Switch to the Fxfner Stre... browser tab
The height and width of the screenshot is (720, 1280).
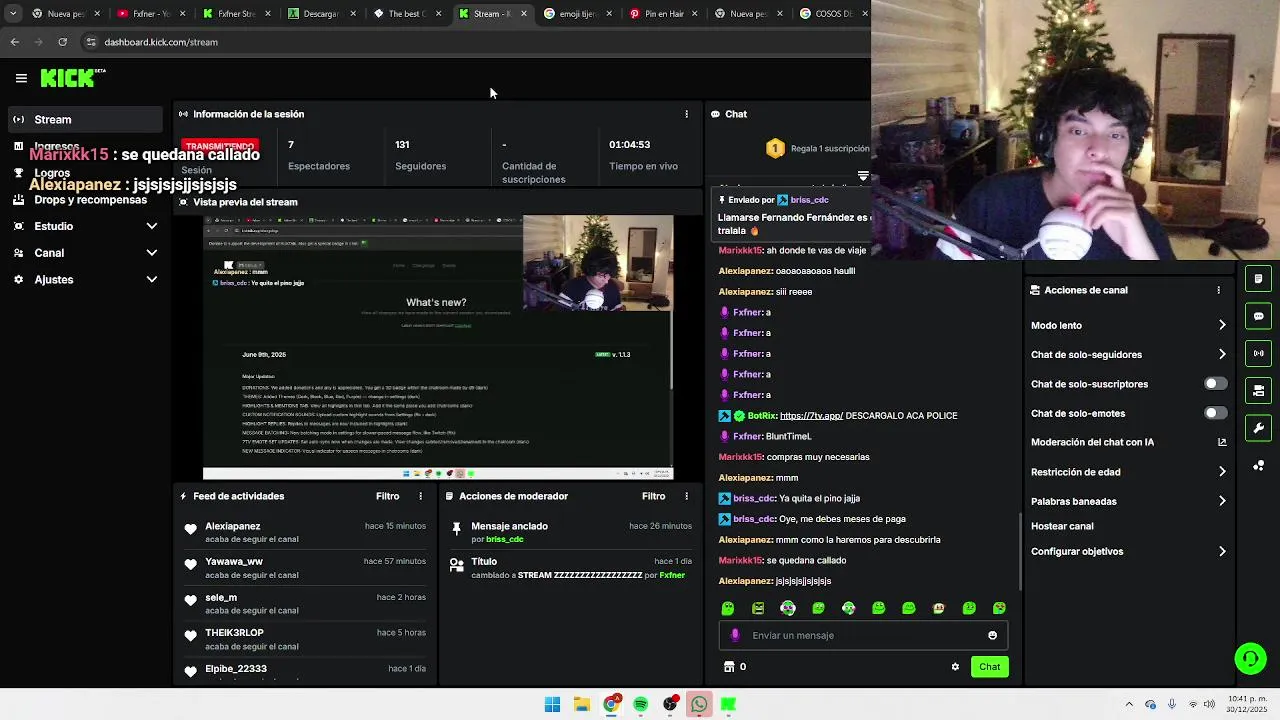(x=236, y=14)
